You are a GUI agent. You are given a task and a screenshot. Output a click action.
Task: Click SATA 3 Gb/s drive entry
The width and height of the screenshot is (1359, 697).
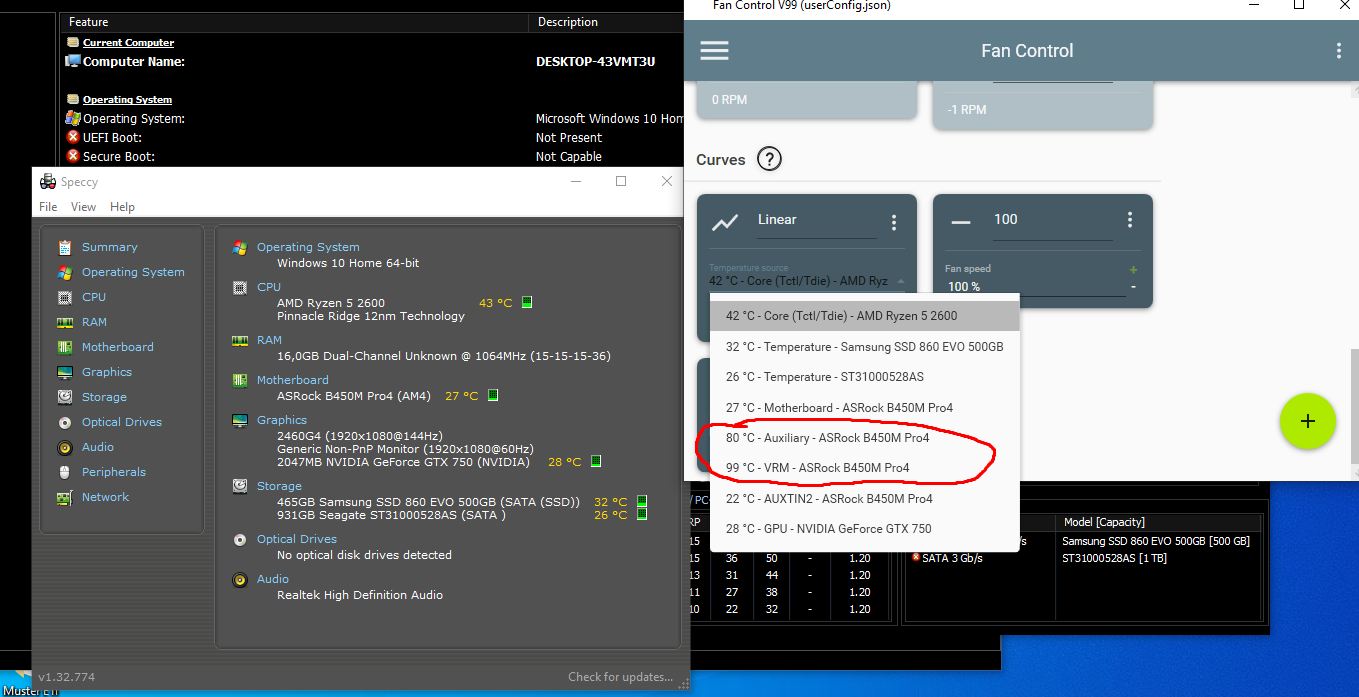tap(952, 558)
